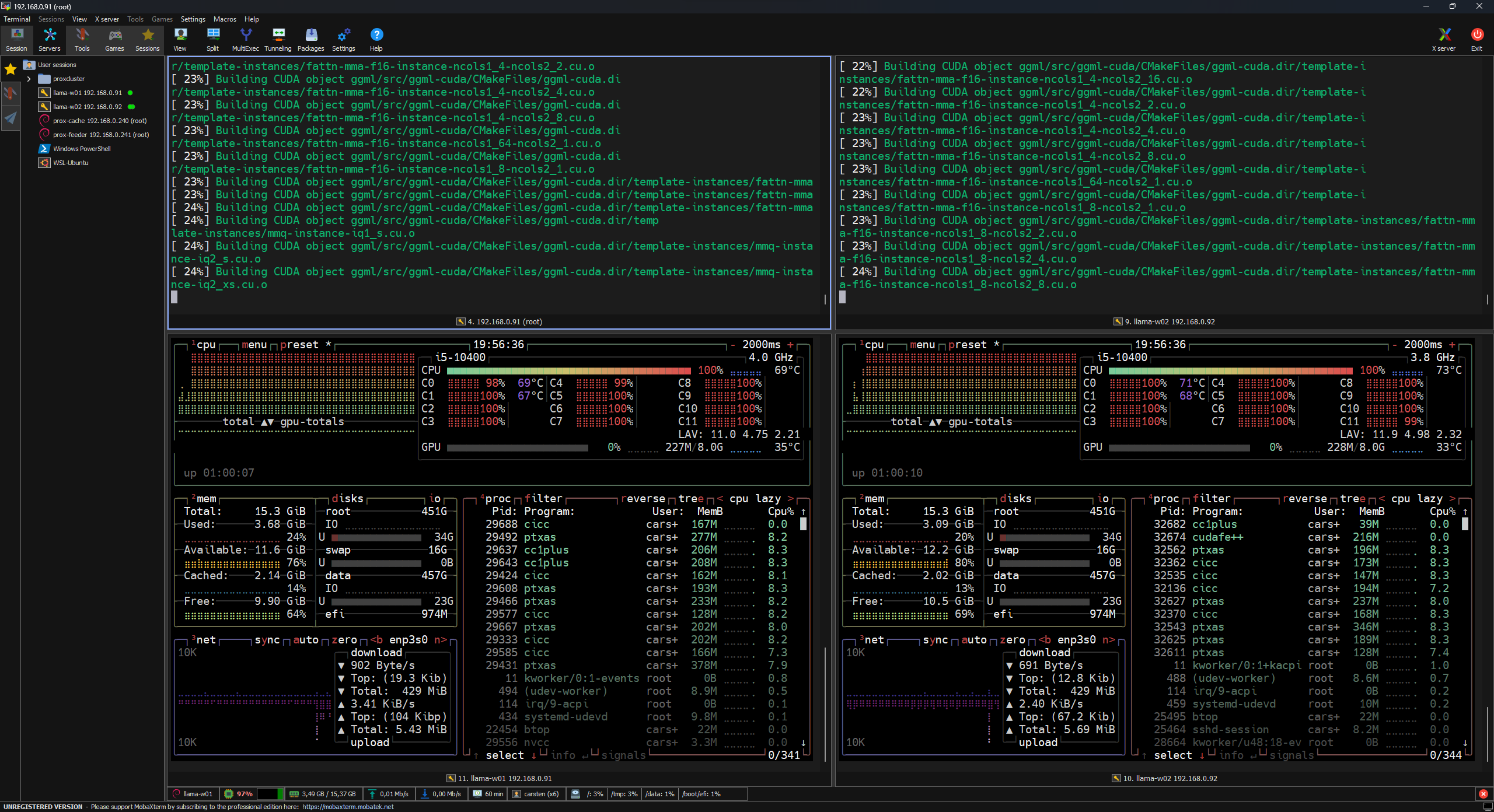Click '<b' previous interface in llama-w02 net
This screenshot has width=1494, height=812.
(1045, 640)
